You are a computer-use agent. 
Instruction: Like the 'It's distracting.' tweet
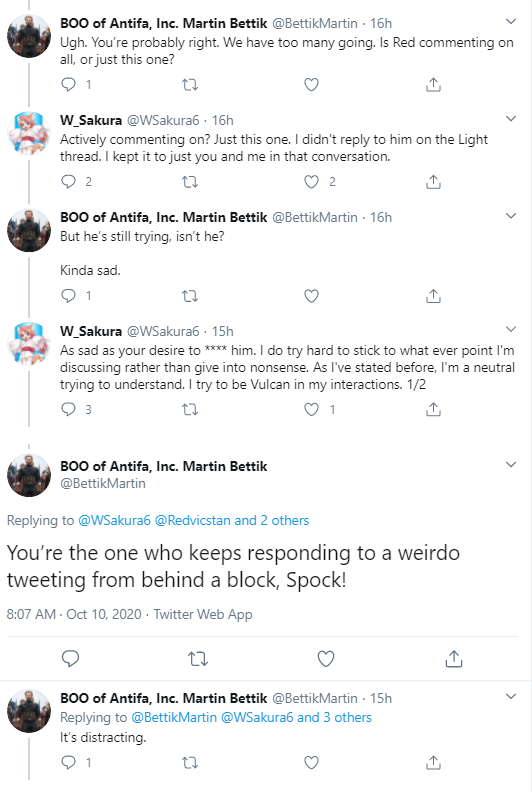(312, 762)
